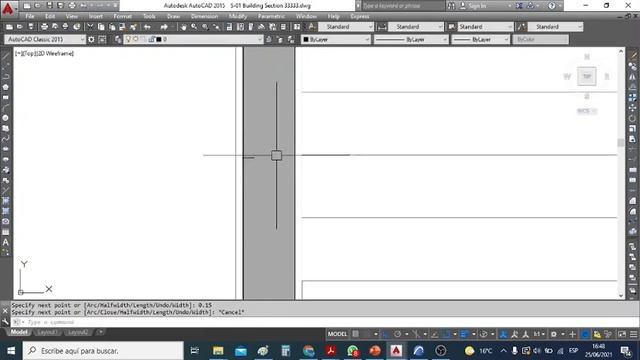The height and width of the screenshot is (360, 640).
Task: Click the Copy icon in Standard toolbar
Action: point(101,27)
